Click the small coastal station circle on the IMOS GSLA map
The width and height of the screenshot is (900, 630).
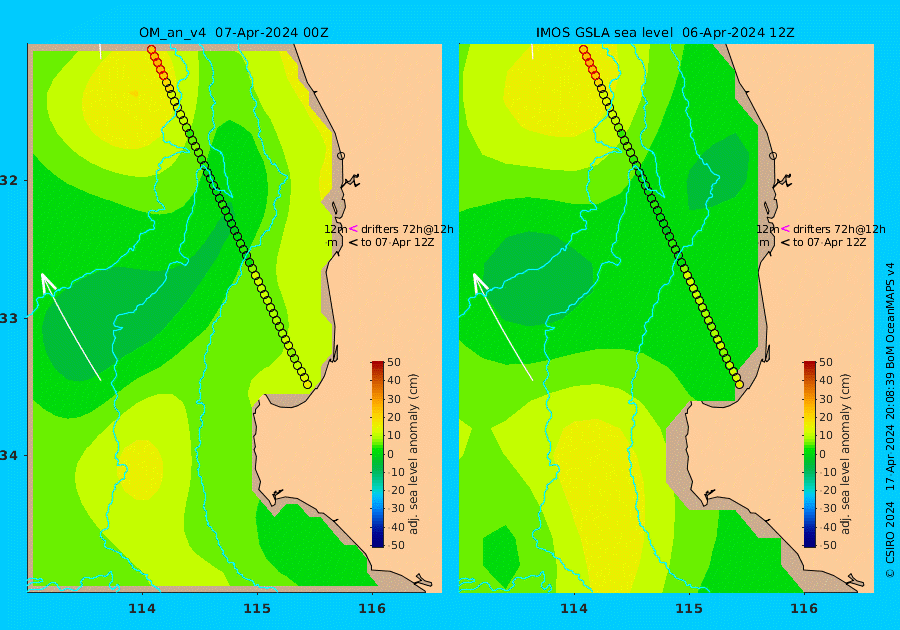(773, 156)
